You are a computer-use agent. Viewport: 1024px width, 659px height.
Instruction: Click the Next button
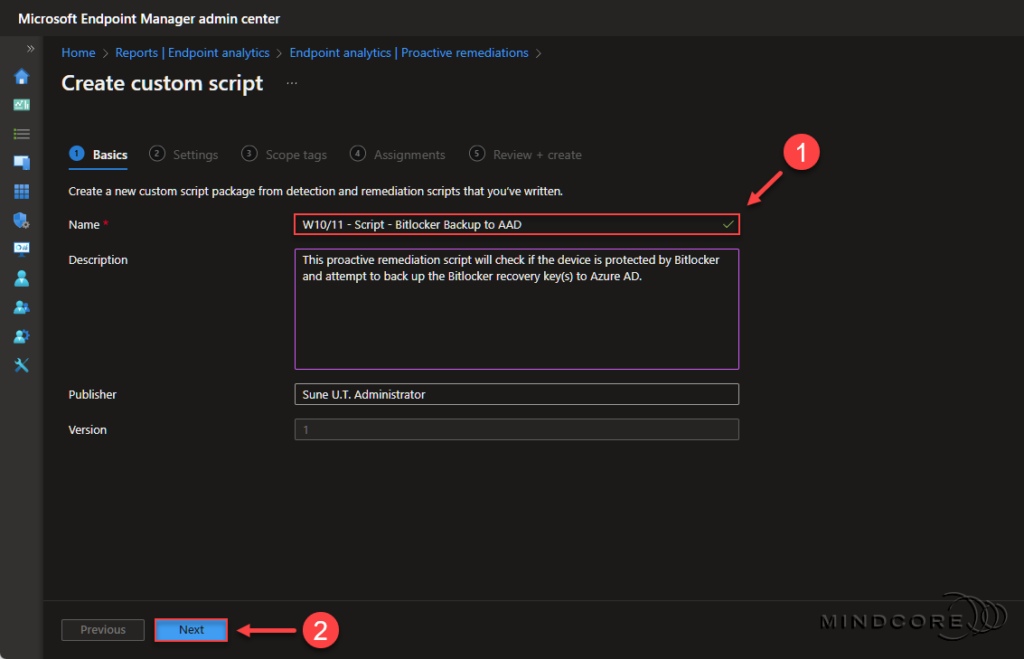pos(191,629)
